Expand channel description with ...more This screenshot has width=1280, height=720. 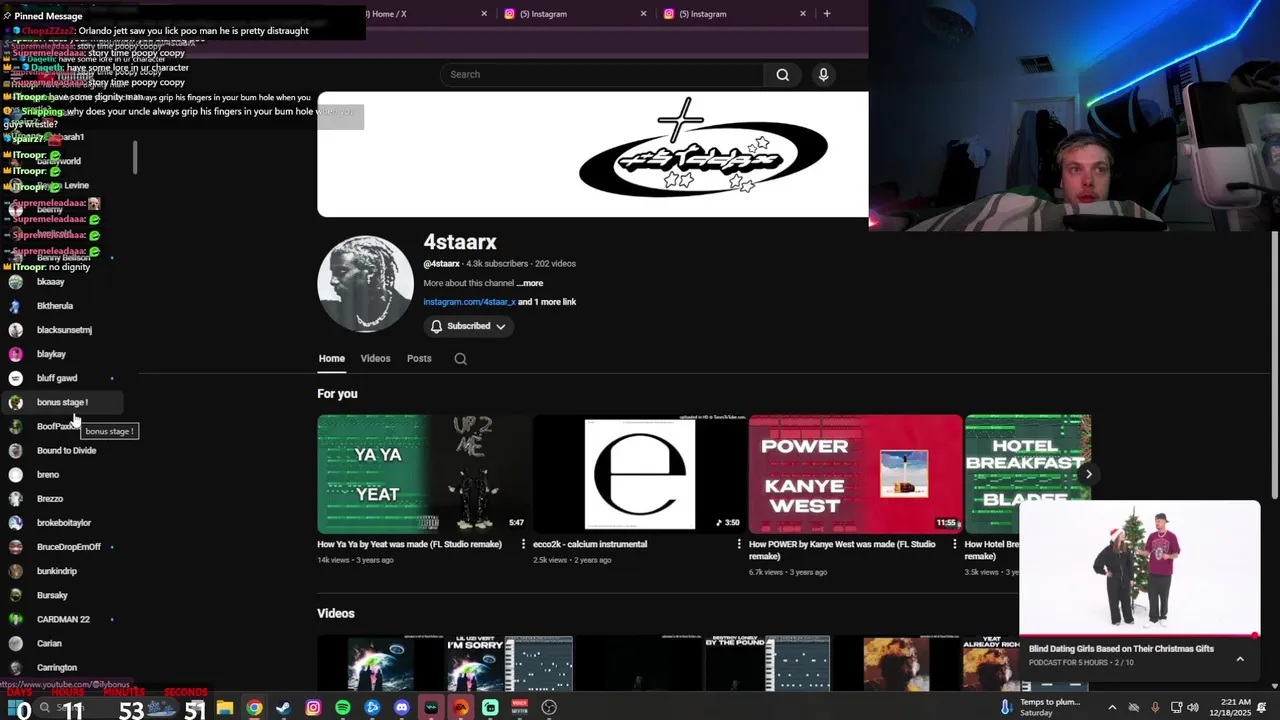530,283
